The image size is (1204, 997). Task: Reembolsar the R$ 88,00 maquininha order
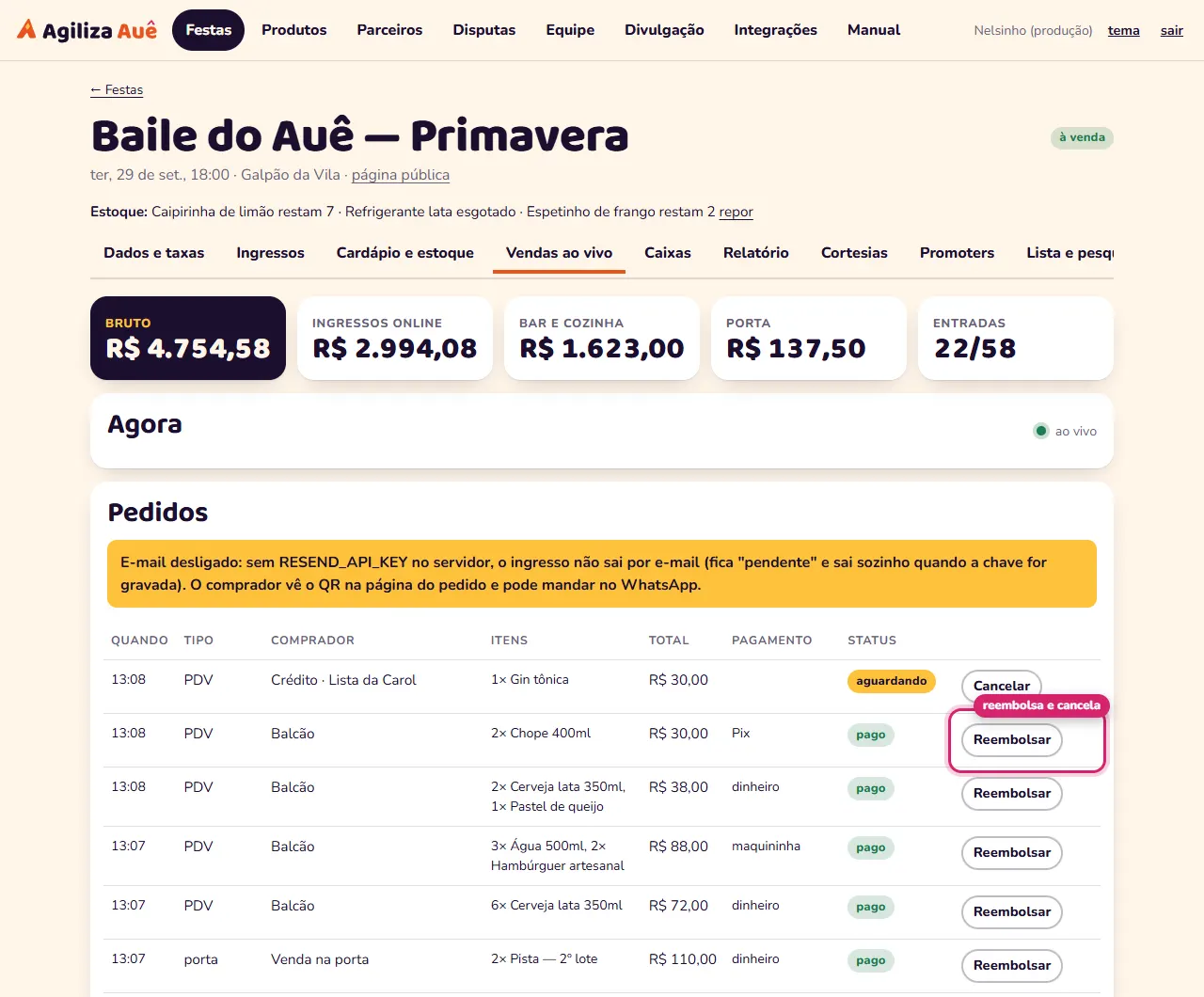[x=1012, y=853]
